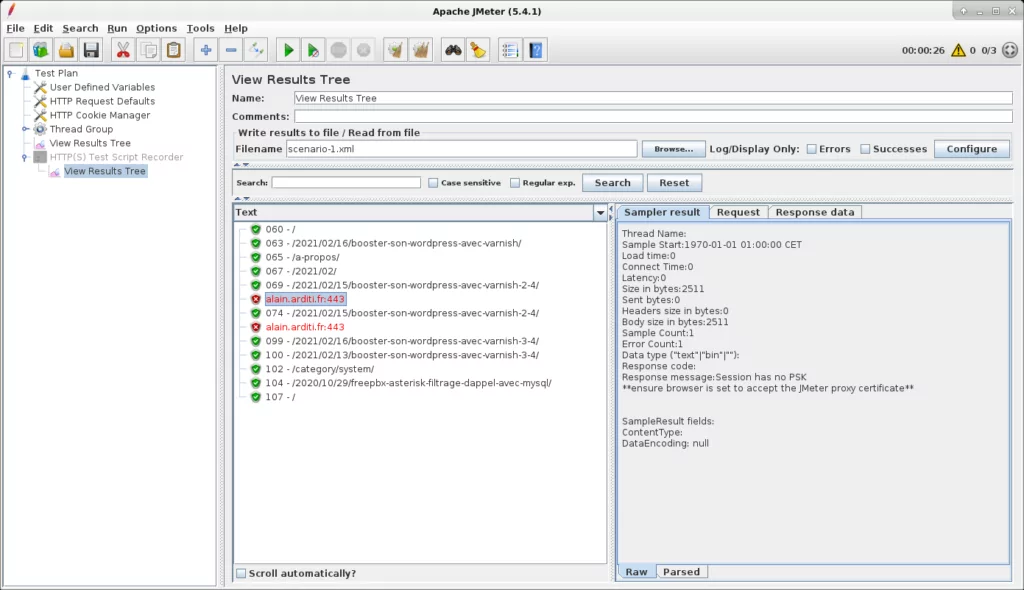Select User Defined Variables in the tree
1024x590 pixels.
102,88
